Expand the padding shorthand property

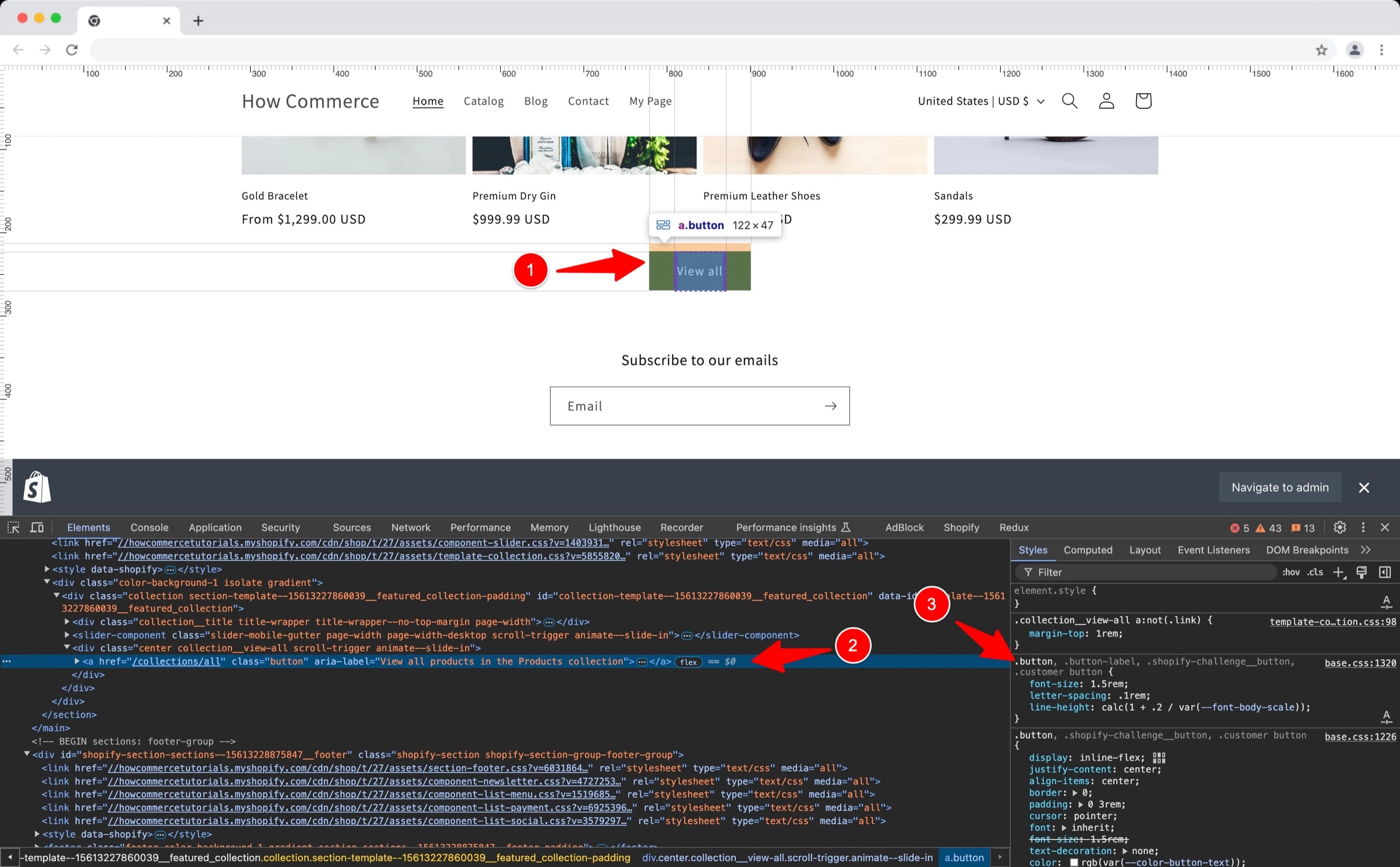(x=1081, y=804)
